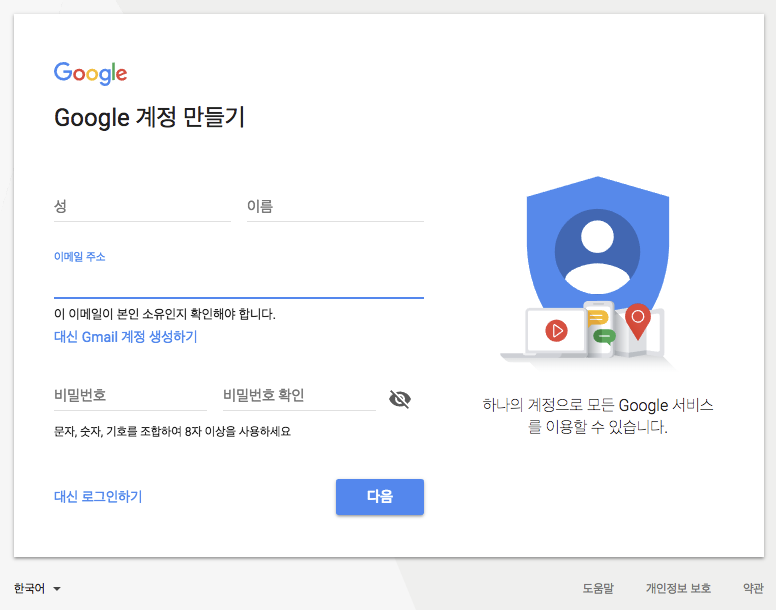Focus the 성 (last name) field
This screenshot has height=610, width=776.
[x=143, y=206]
